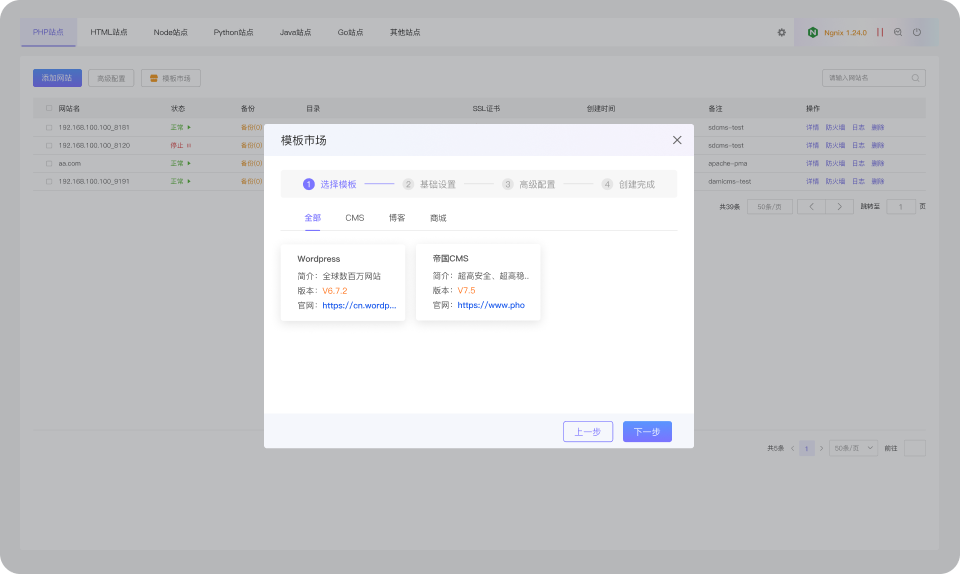Click the 模板市场 store icon button
Image resolution: width=960 pixels, height=574 pixels.
(171, 78)
